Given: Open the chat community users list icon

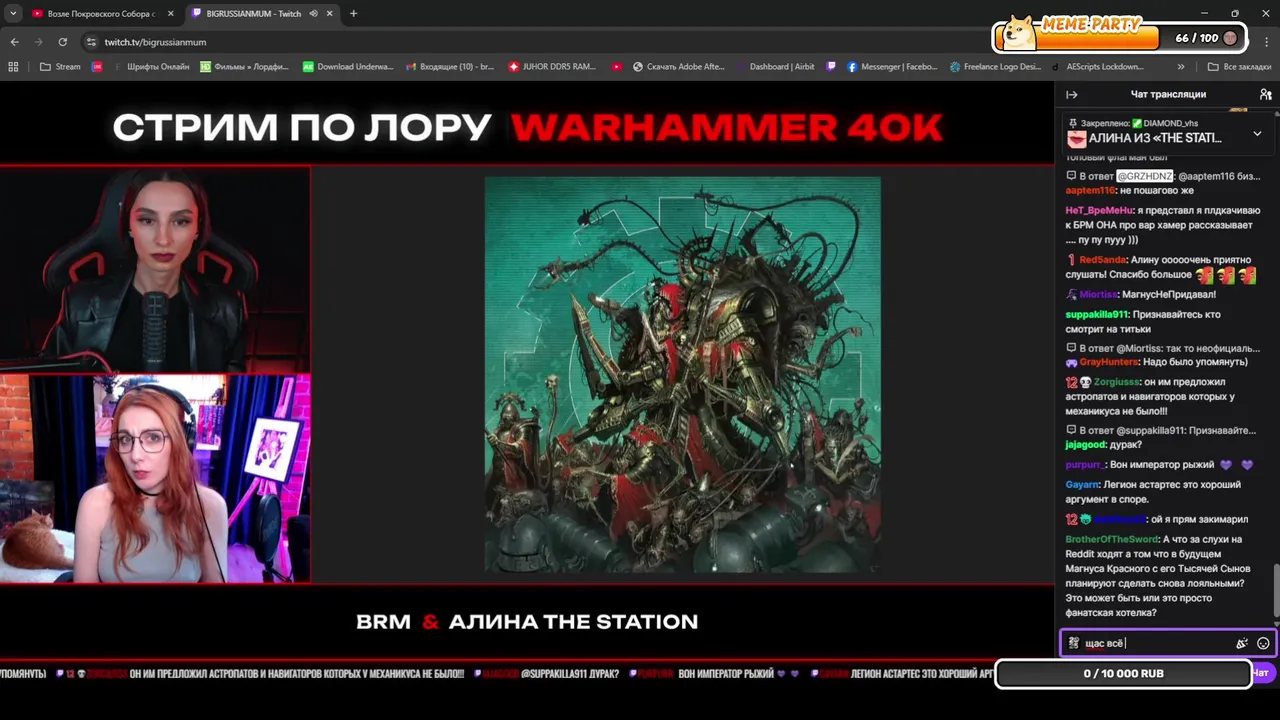Looking at the screenshot, I should (1265, 94).
